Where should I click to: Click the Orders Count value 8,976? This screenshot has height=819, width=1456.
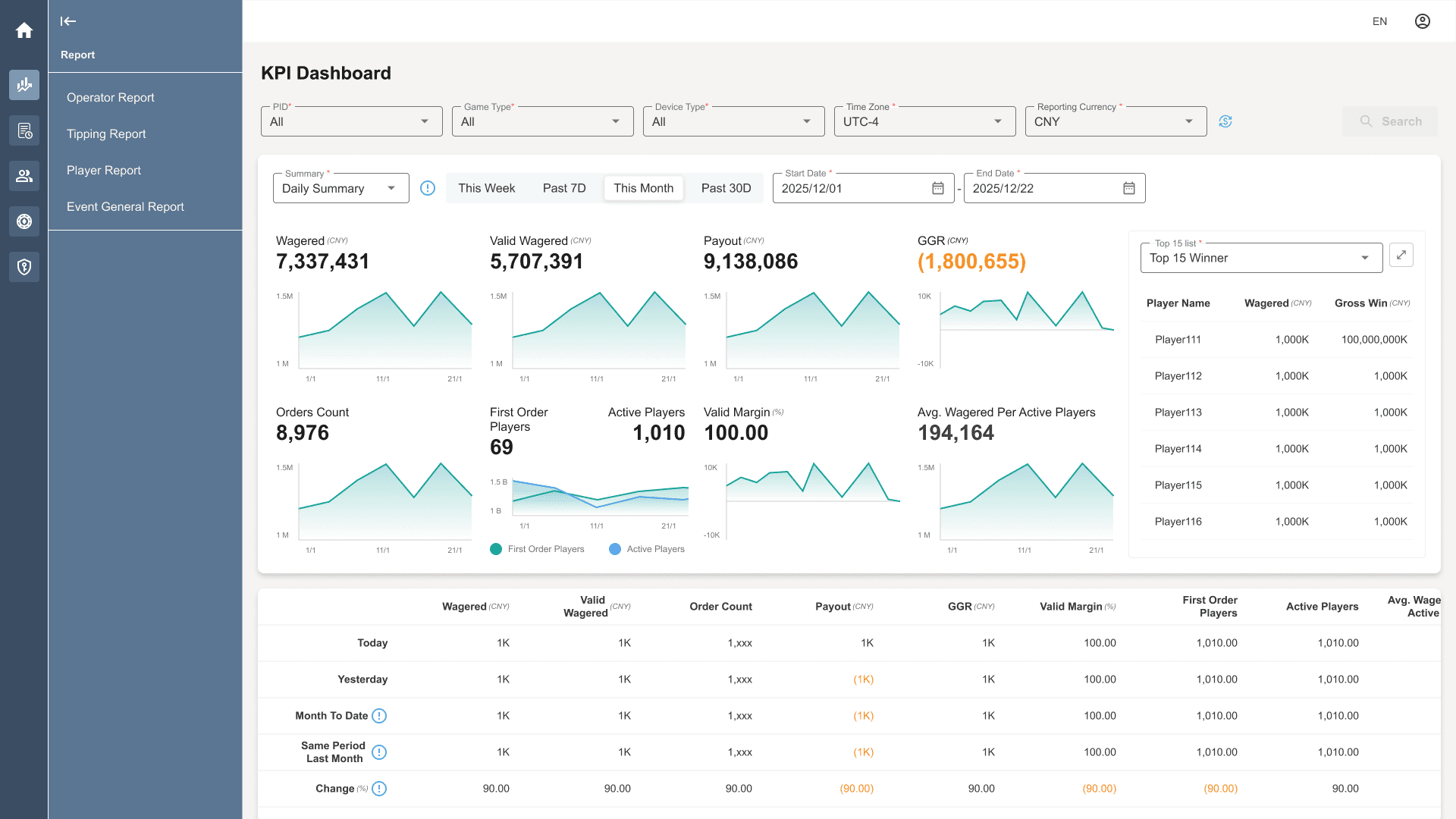(303, 433)
